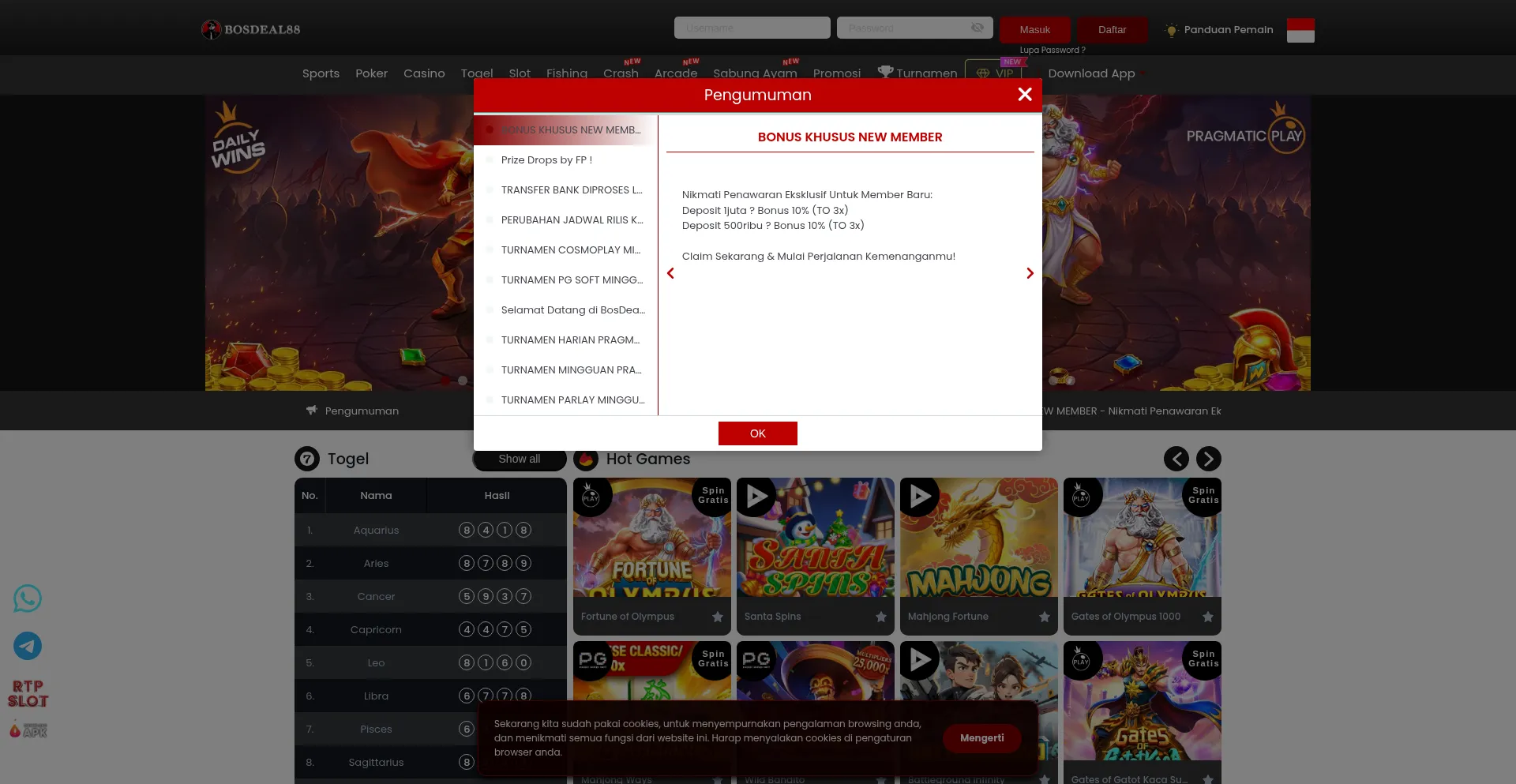Open the Telegram chat icon
This screenshot has width=1516, height=784.
(28, 646)
